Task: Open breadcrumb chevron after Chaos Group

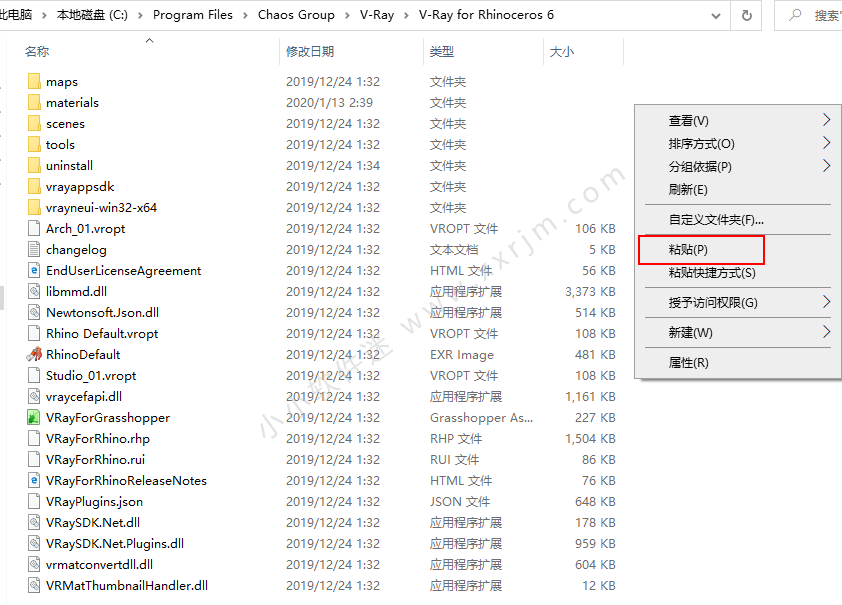Action: pos(347,16)
